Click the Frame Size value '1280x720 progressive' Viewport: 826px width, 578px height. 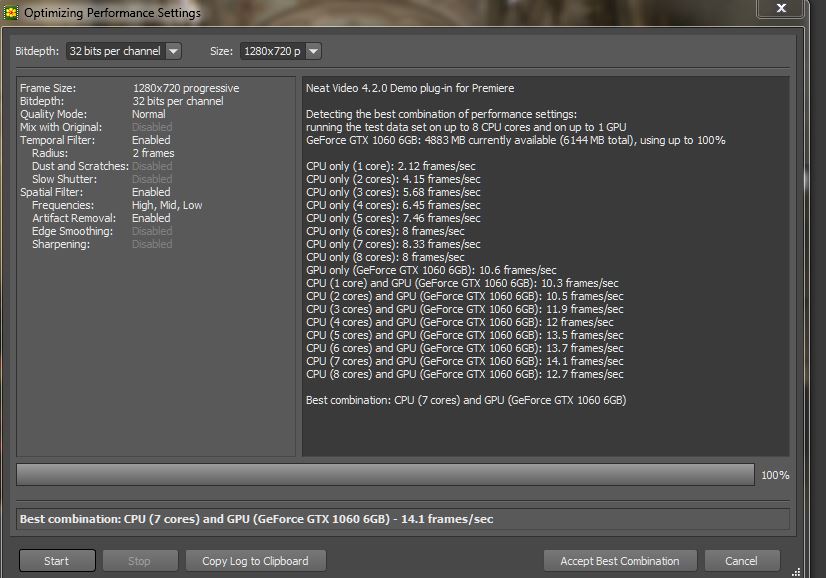point(185,88)
